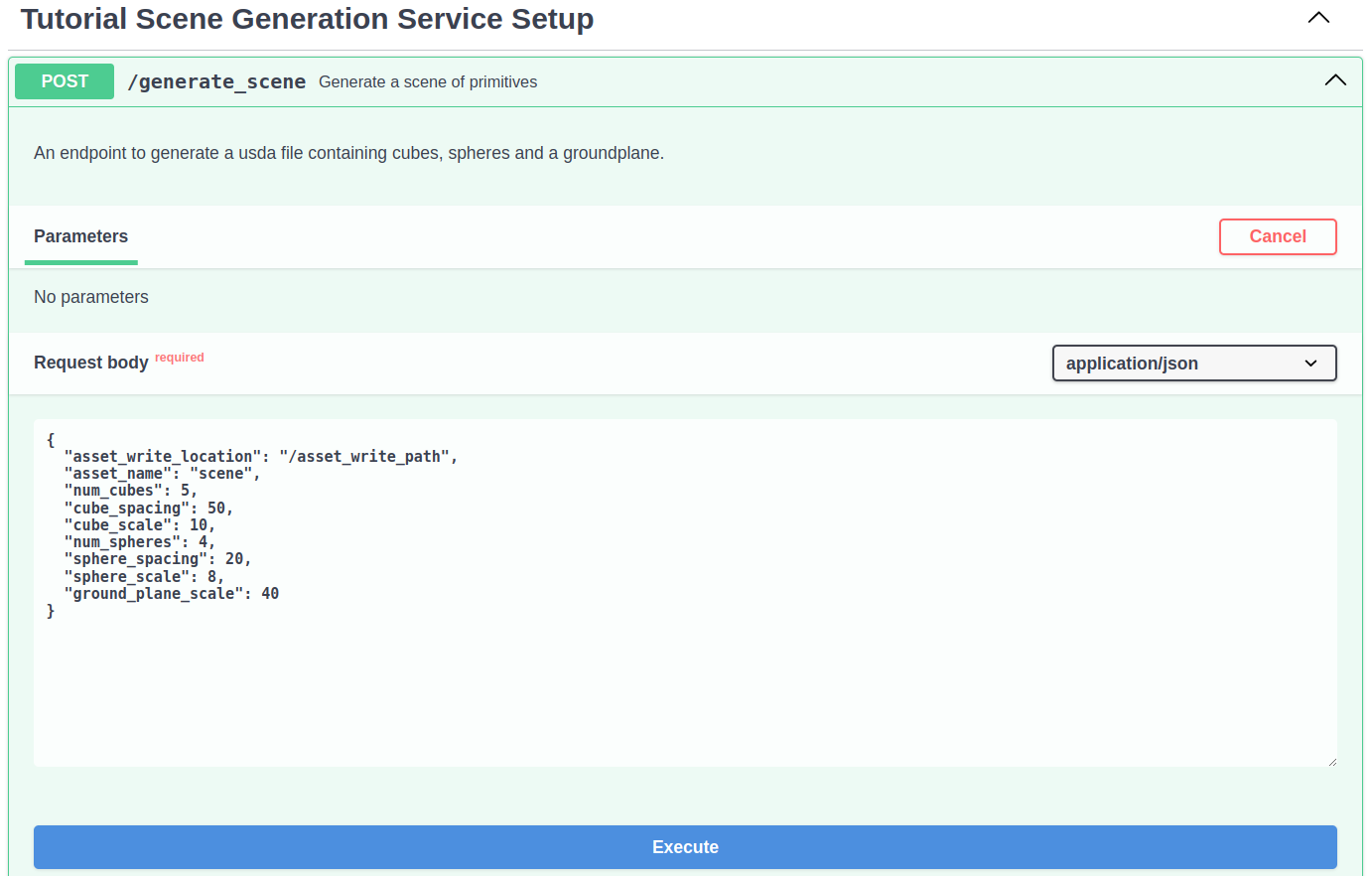Image resolution: width=1372 pixels, height=876 pixels.
Task: Click the textarea resize handle
Action: point(1333,760)
